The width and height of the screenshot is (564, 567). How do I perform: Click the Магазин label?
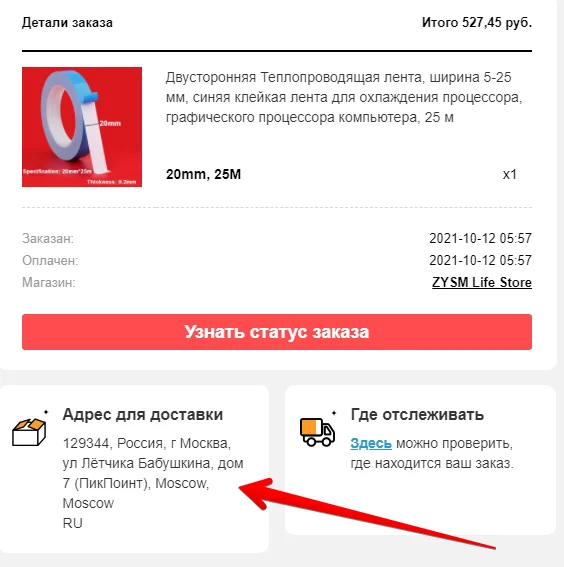[x=49, y=282]
